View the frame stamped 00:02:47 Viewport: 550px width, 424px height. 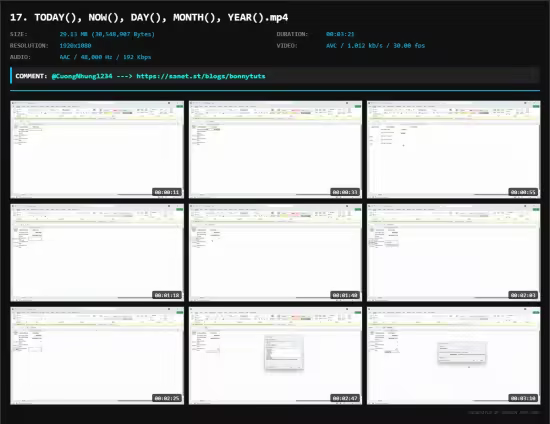coord(275,356)
